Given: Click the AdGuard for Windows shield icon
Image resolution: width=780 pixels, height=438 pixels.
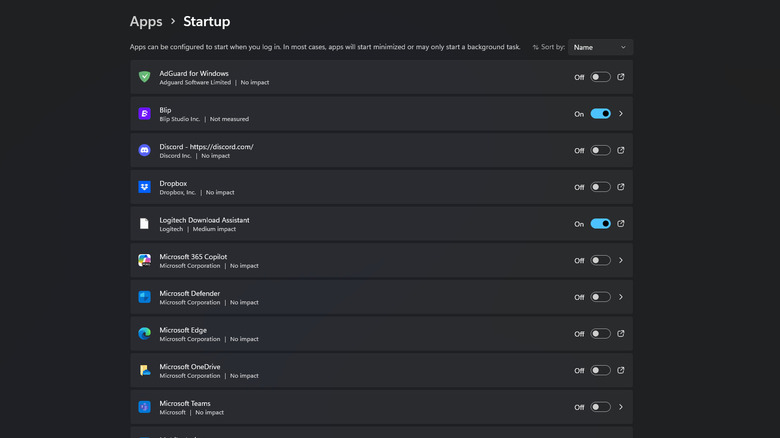Looking at the screenshot, I should tap(145, 77).
